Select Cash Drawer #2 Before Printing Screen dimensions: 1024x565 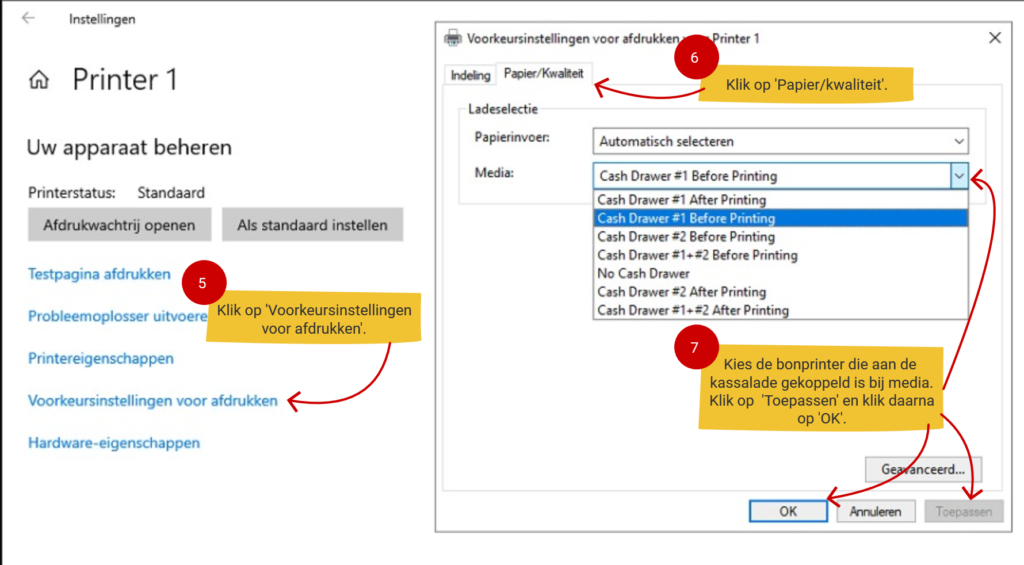pos(685,237)
